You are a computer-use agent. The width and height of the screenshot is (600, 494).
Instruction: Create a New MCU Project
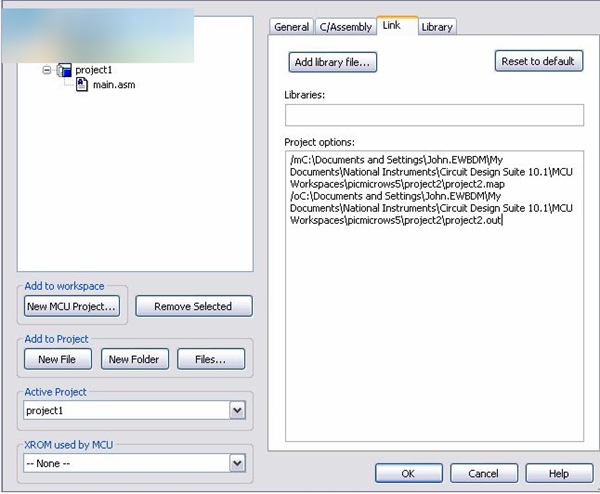pos(72,306)
